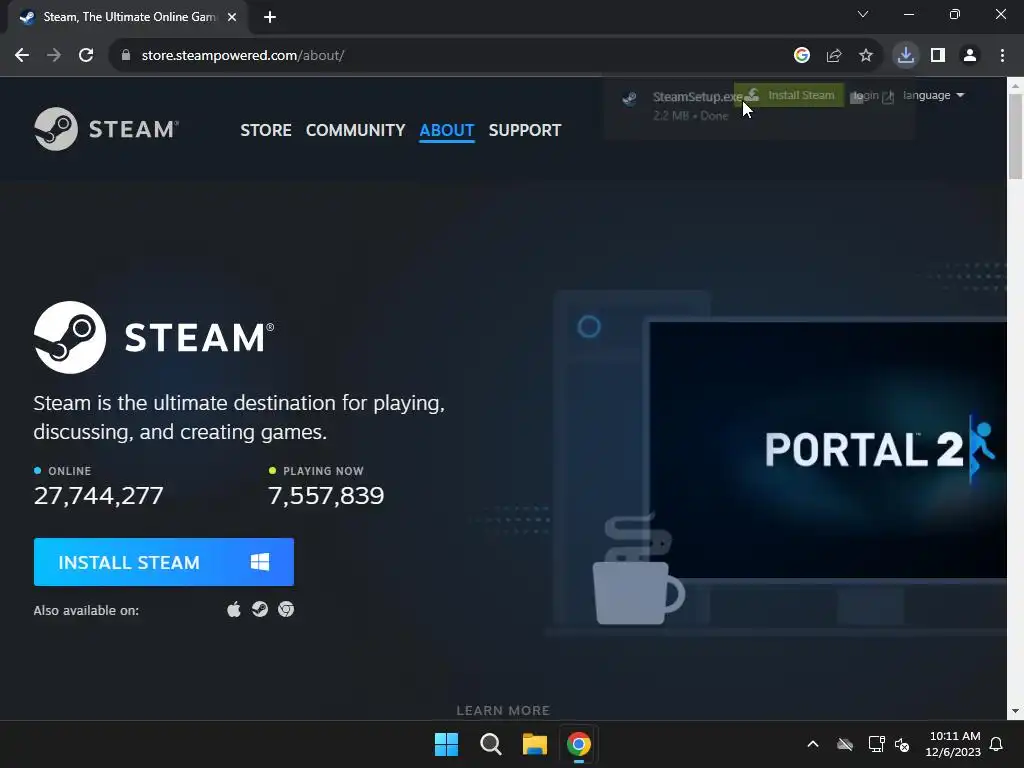The image size is (1024, 768).
Task: Click the LEARN MORE link
Action: (x=504, y=711)
